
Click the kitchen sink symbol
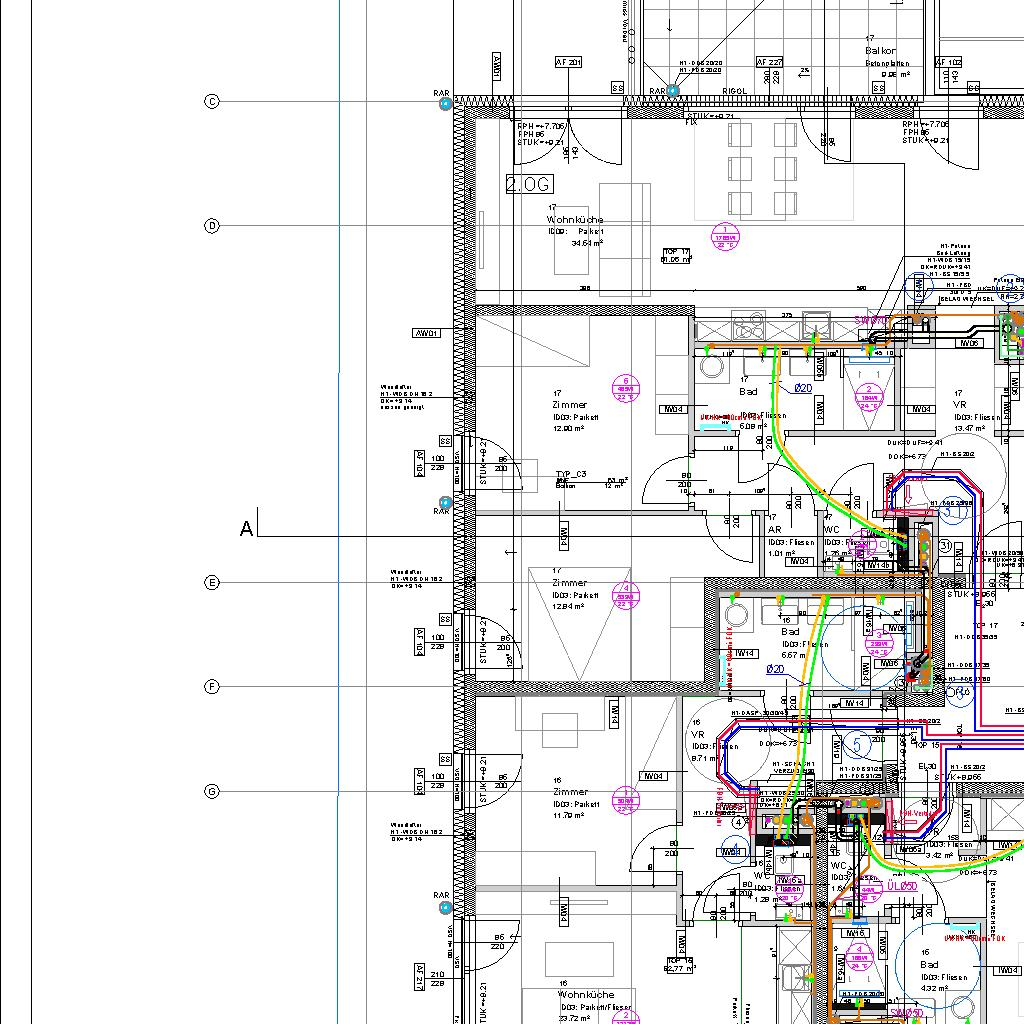click(817, 325)
